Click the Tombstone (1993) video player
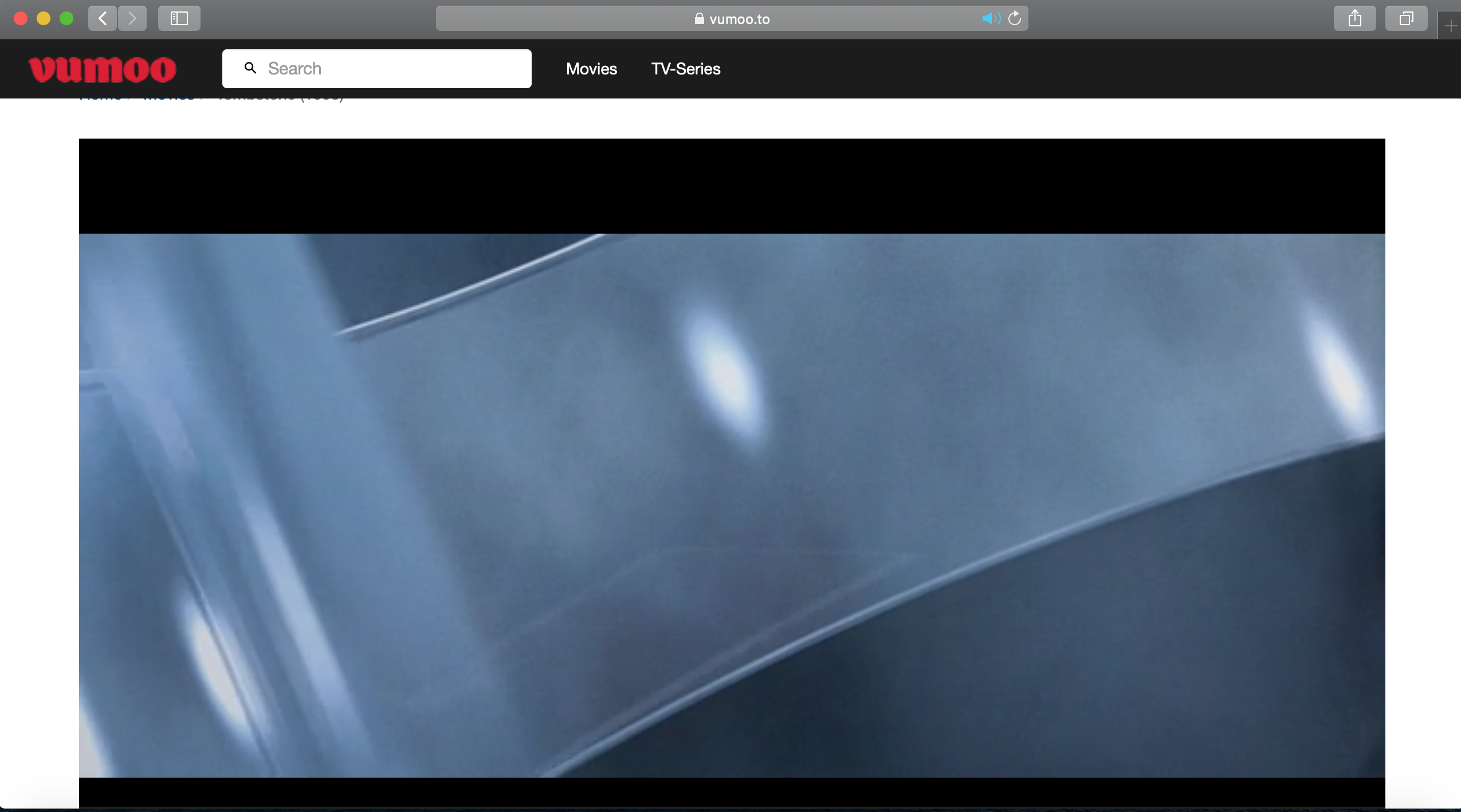Viewport: 1461px width, 812px height. point(731,475)
